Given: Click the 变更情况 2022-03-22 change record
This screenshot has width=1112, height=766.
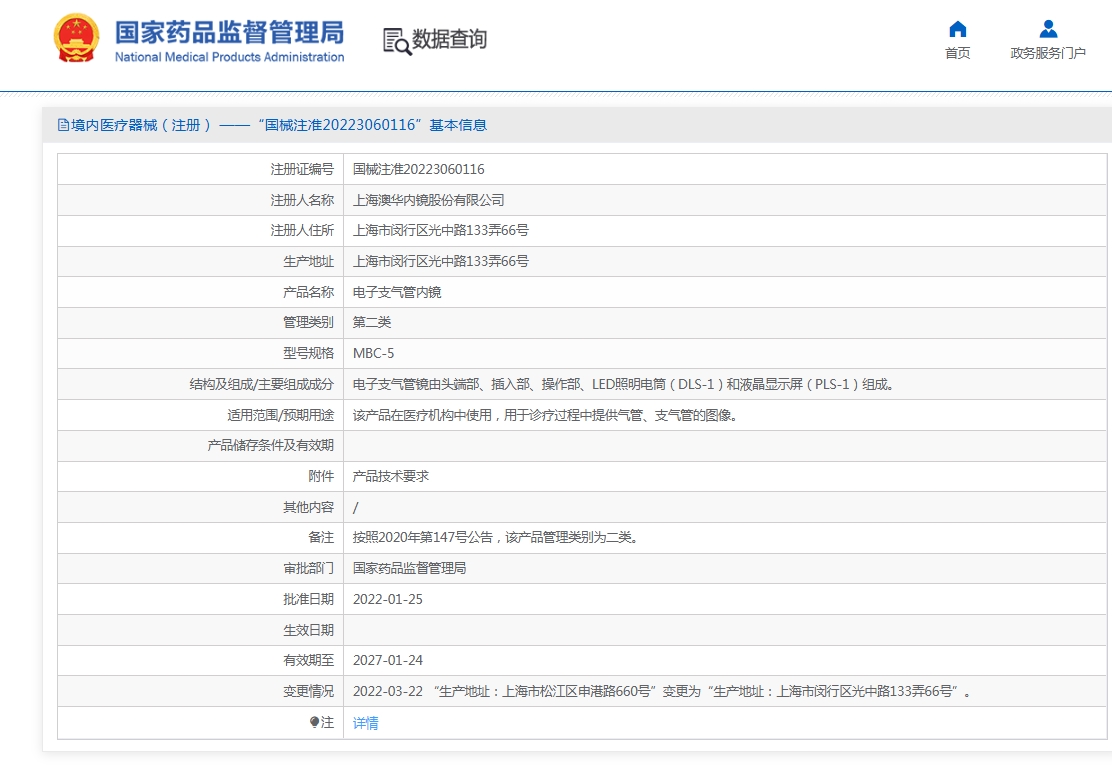Looking at the screenshot, I should click(x=661, y=692).
